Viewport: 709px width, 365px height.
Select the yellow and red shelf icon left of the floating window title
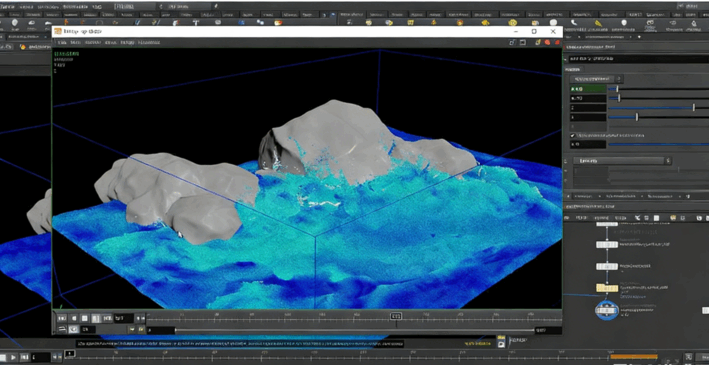[x=277, y=22]
